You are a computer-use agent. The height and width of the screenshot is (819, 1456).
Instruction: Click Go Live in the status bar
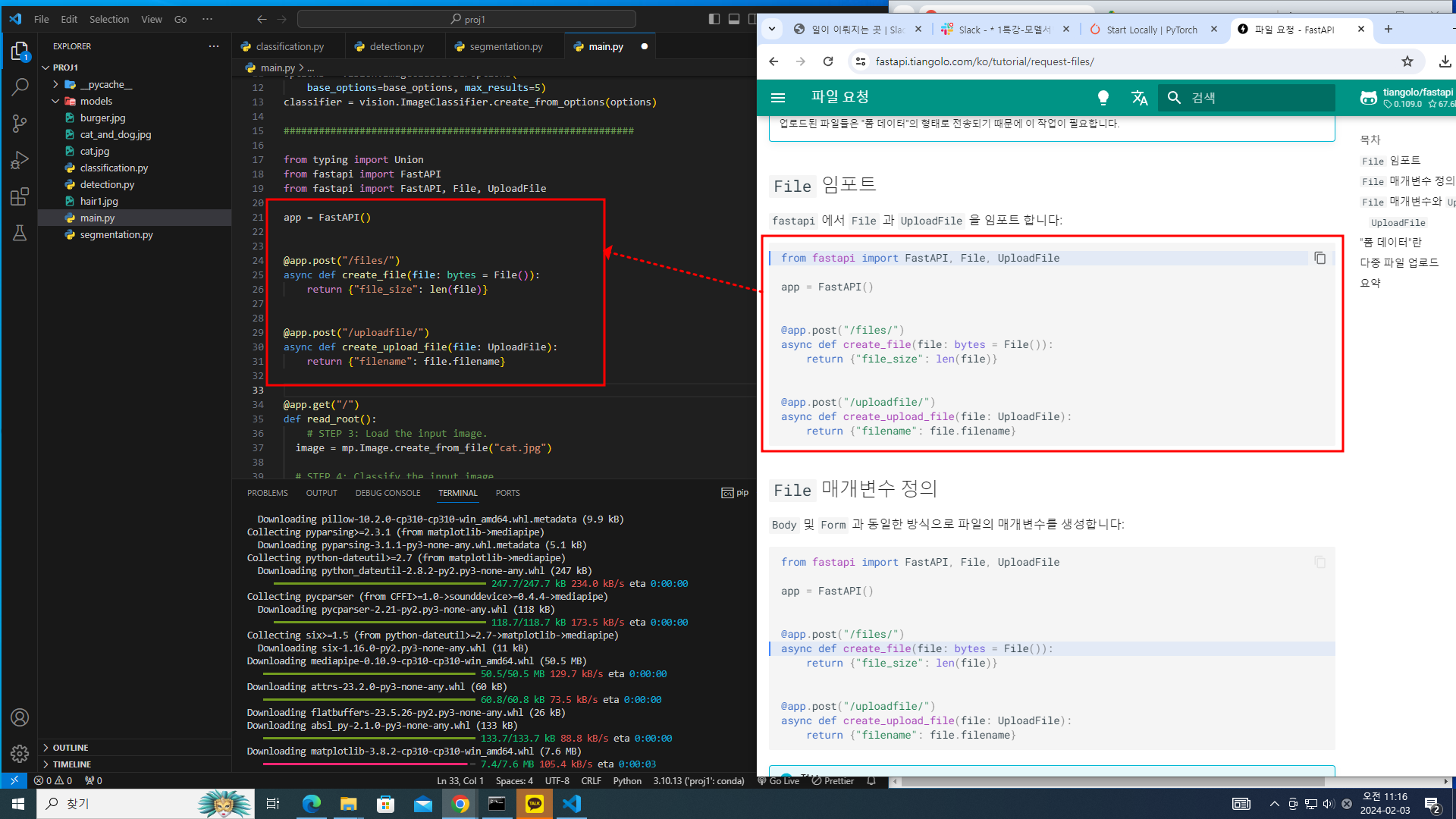click(x=779, y=781)
